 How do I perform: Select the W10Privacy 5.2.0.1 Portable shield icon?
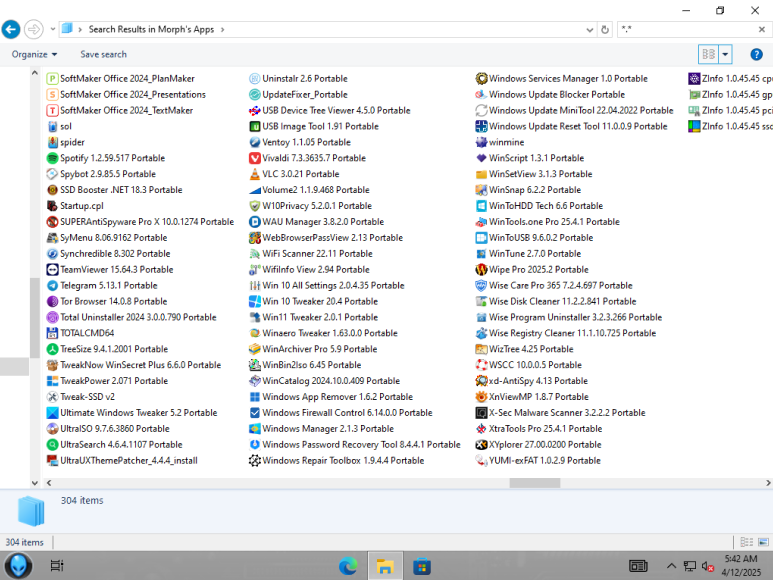[254, 205]
